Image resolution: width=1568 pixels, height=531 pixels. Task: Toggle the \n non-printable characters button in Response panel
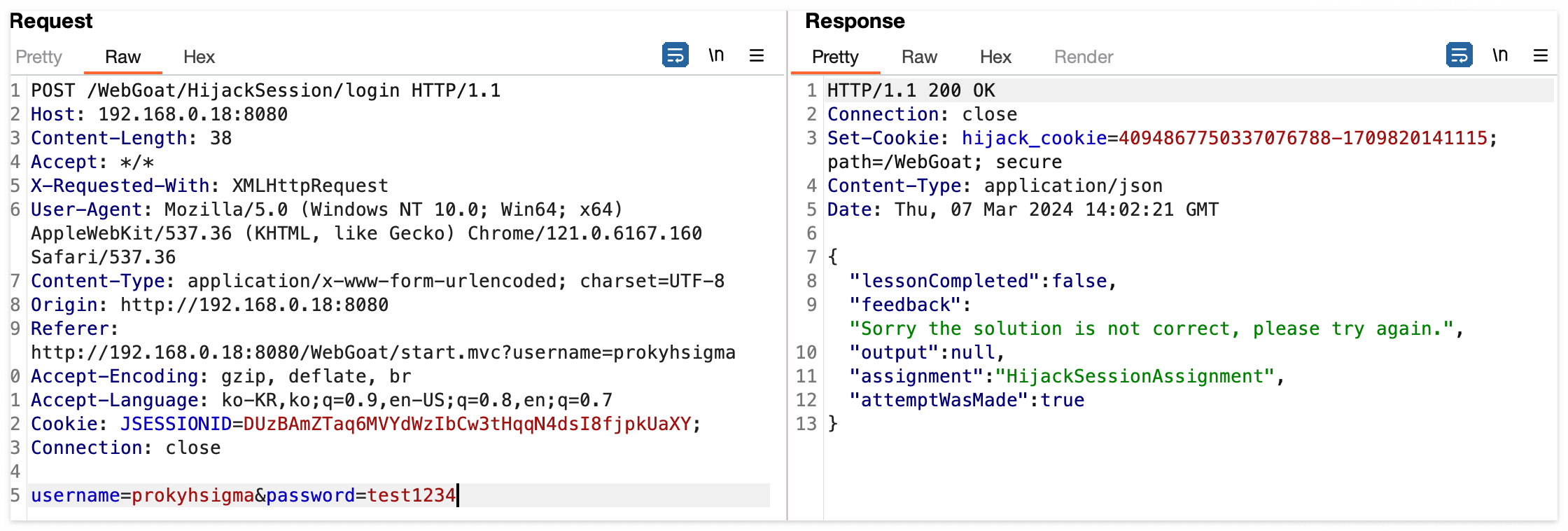1500,55
